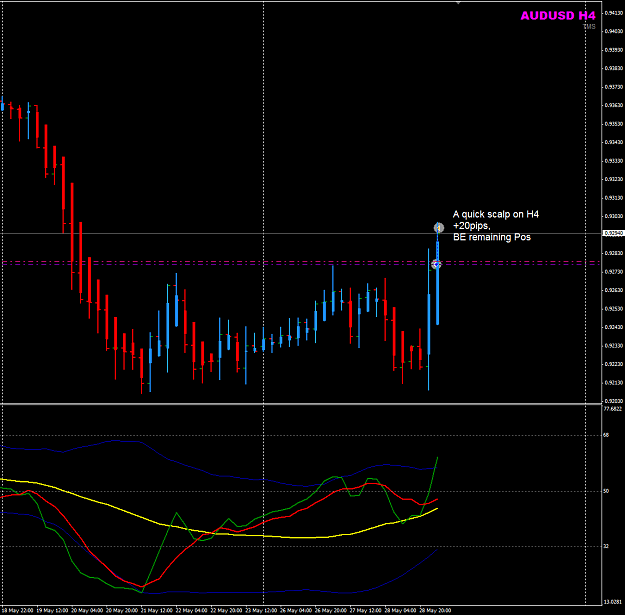Click the 0.93630 price scale label
This screenshot has width=625, height=615.
click(613, 105)
